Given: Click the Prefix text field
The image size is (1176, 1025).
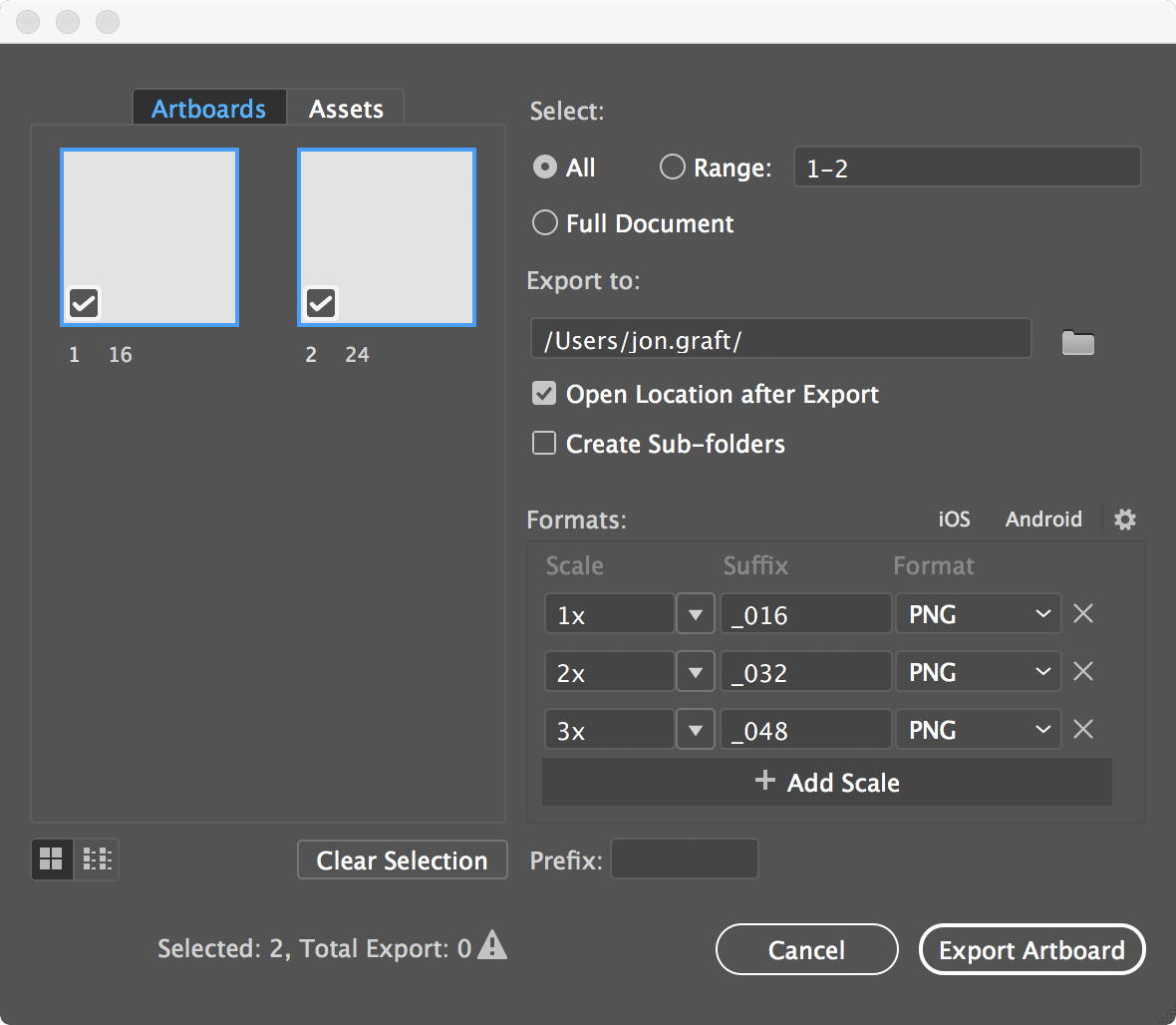Looking at the screenshot, I should [x=684, y=859].
